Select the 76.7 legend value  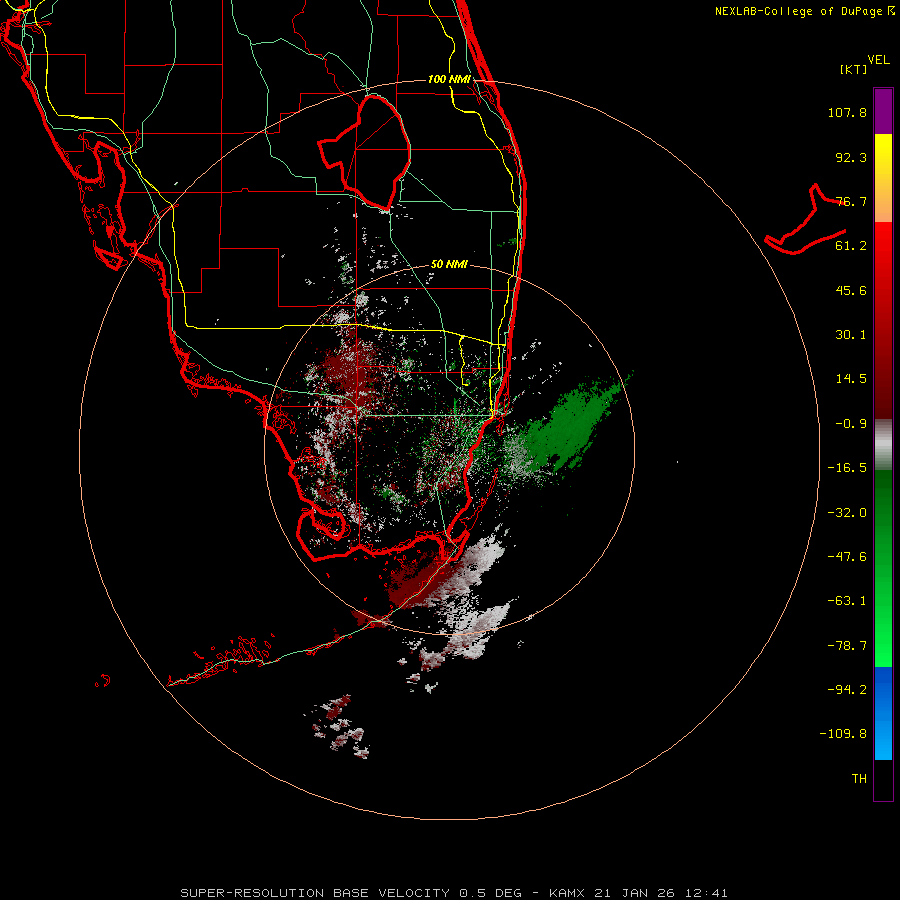851,201
